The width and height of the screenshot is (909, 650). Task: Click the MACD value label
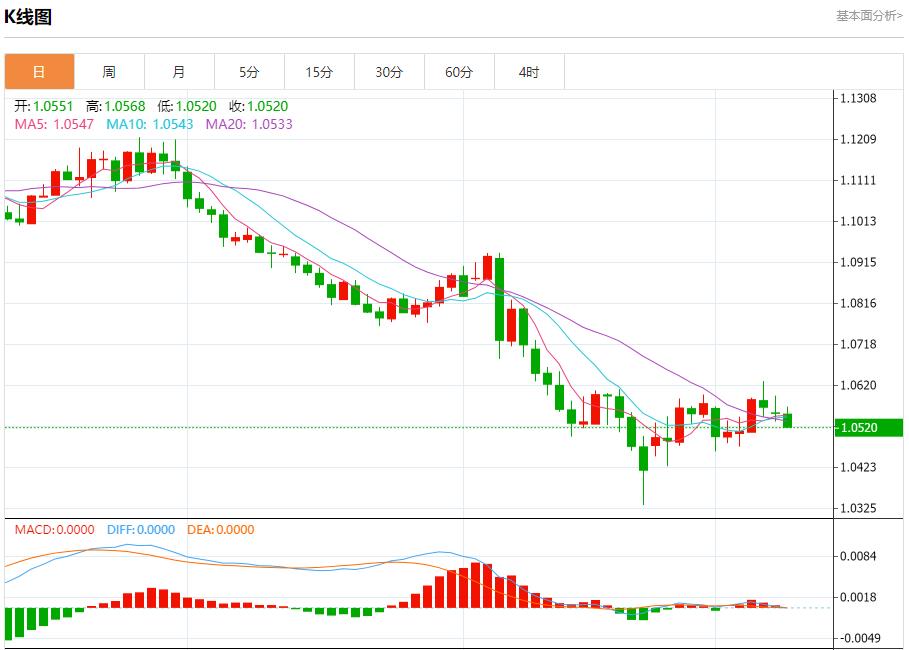tap(54, 530)
